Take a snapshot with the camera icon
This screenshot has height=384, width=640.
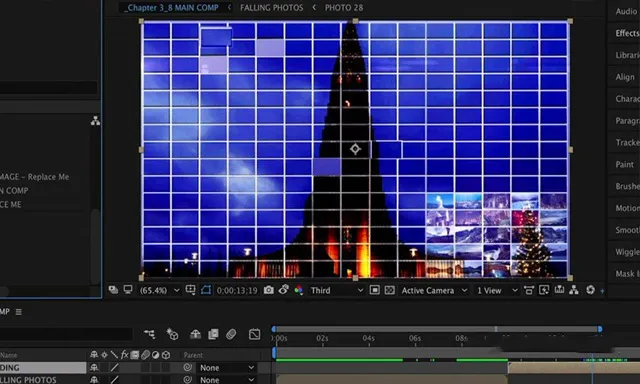pyautogui.click(x=269, y=290)
